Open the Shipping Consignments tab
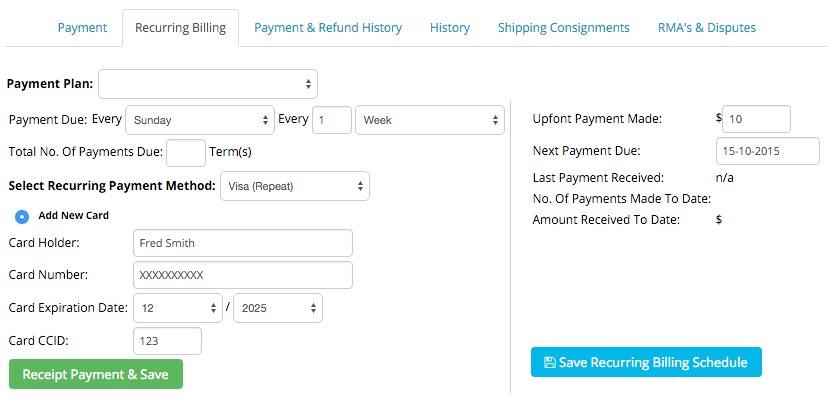The height and width of the screenshot is (397, 828). 563,27
